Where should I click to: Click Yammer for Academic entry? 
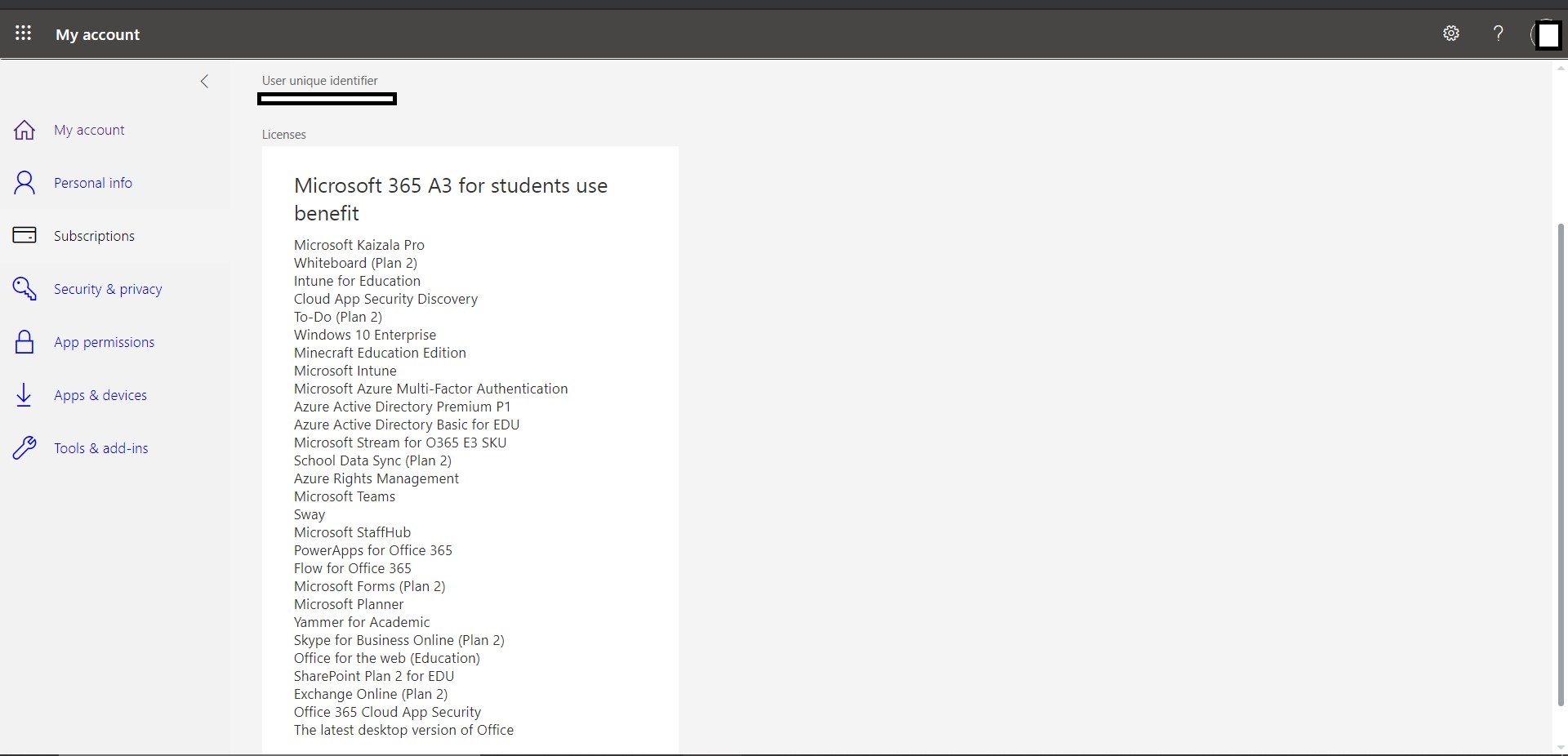[x=362, y=622]
